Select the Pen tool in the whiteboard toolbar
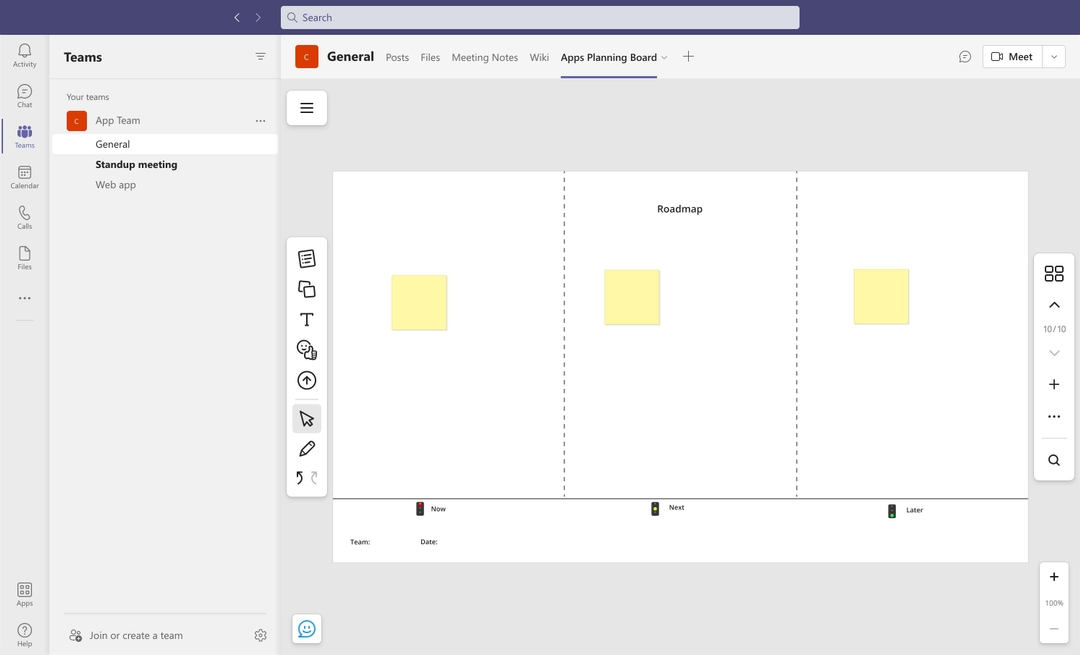The width and height of the screenshot is (1080, 655). click(x=306, y=448)
